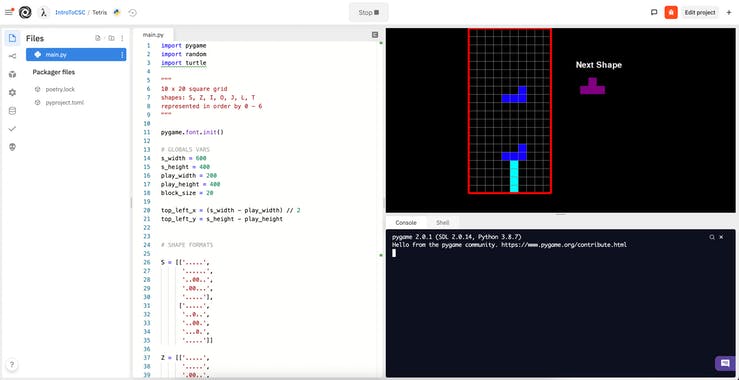The height and width of the screenshot is (380, 739).
Task: Click the s_width = 600 line
Action: pos(184,158)
